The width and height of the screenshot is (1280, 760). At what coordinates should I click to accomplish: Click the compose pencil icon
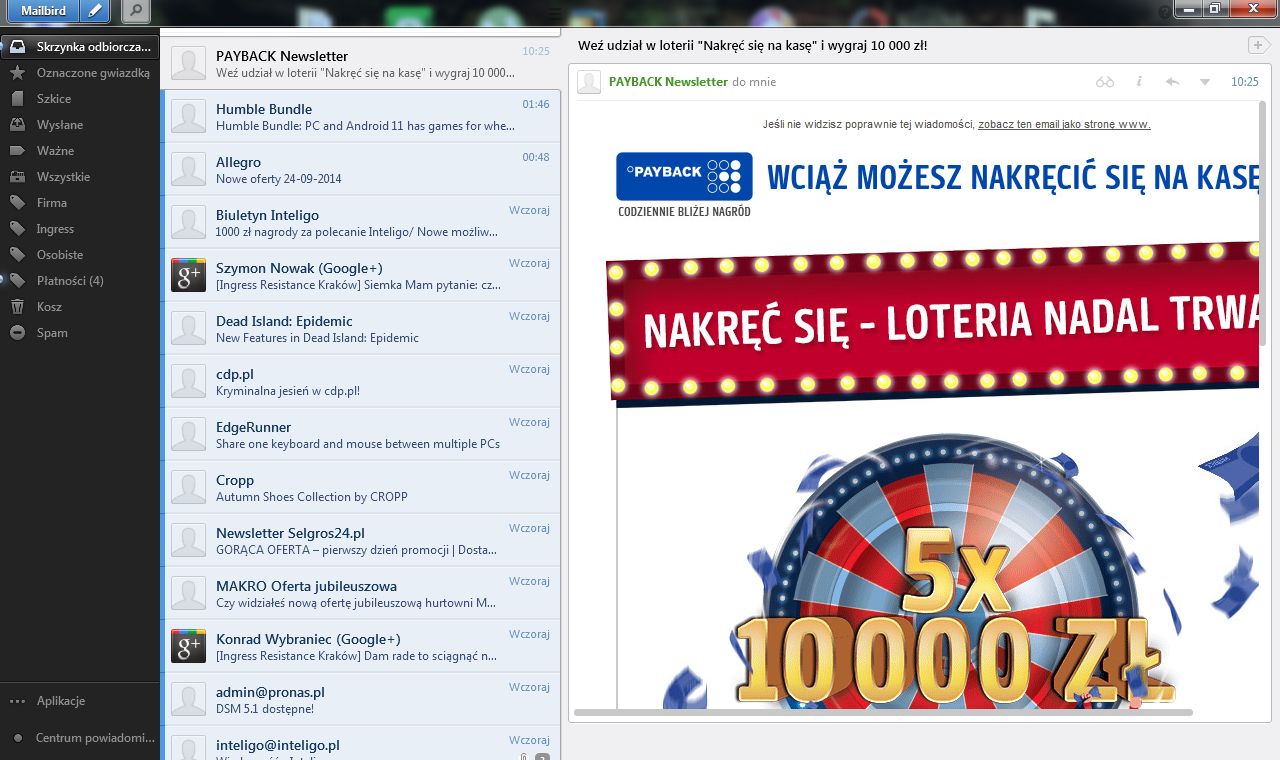95,11
